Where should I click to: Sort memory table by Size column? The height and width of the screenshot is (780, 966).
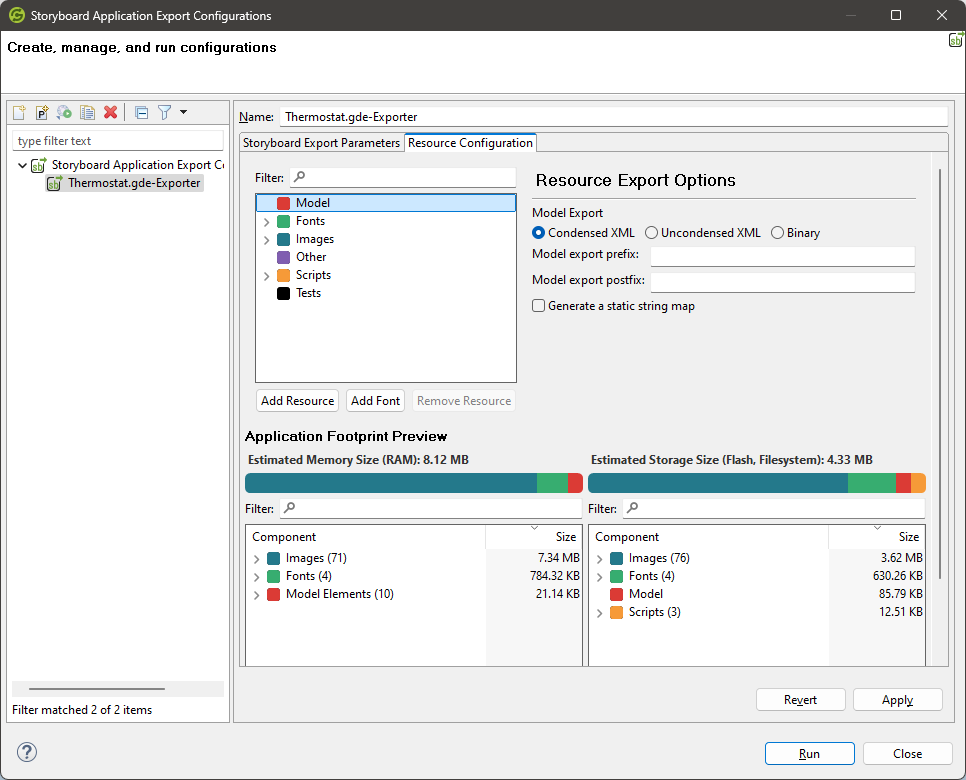534,537
